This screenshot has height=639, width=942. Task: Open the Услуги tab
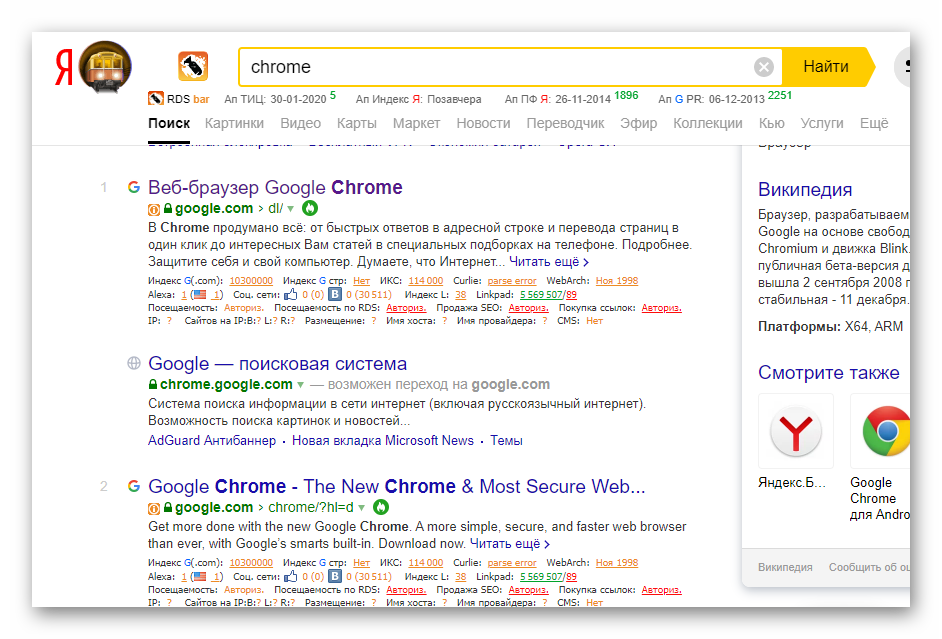tap(822, 123)
